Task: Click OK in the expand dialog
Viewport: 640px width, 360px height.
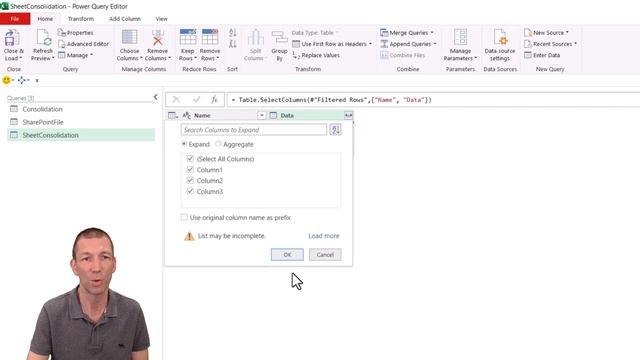Action: pyautogui.click(x=287, y=255)
